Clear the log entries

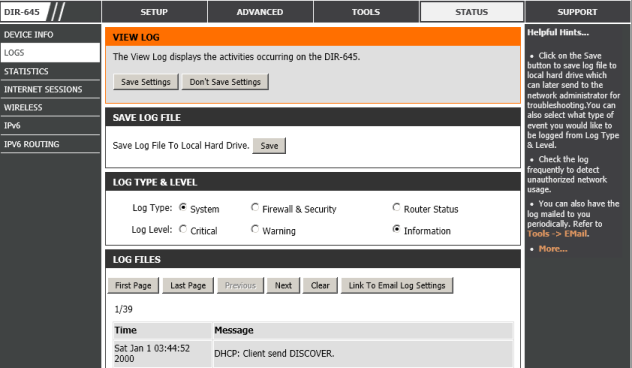320,285
